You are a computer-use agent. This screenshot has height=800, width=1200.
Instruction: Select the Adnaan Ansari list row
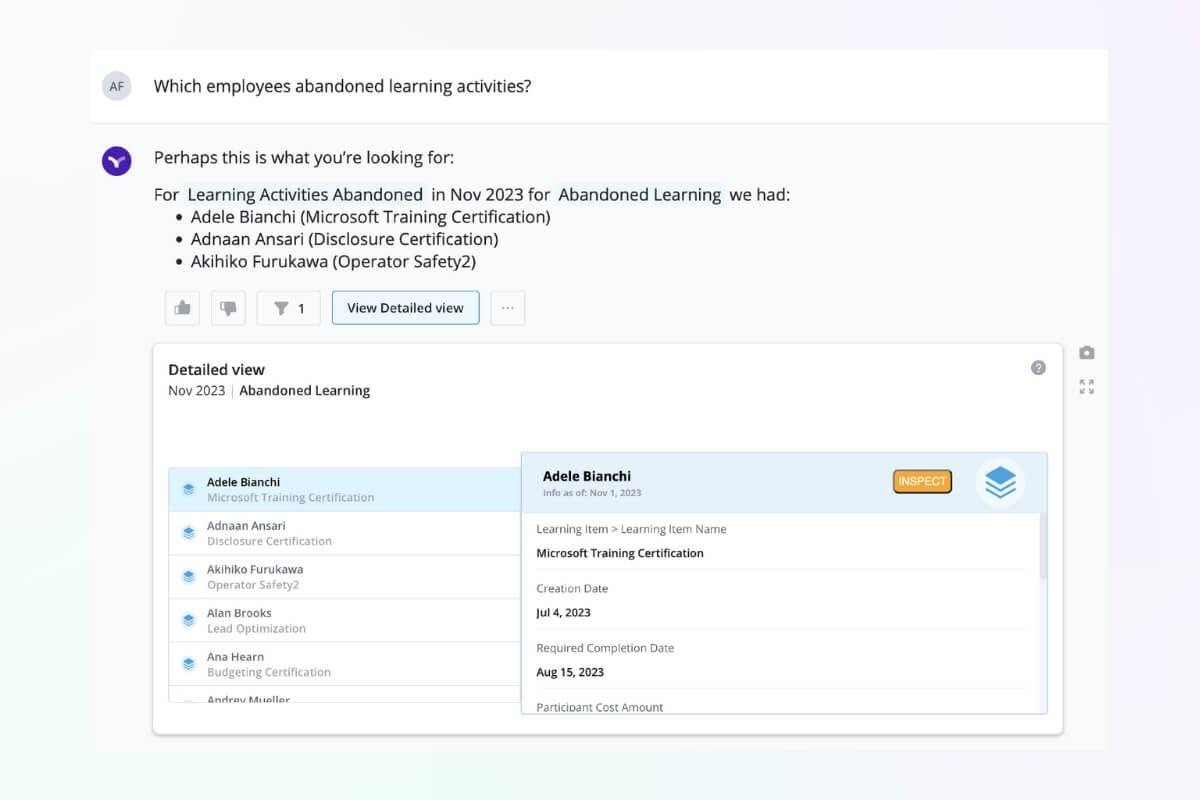click(x=345, y=533)
